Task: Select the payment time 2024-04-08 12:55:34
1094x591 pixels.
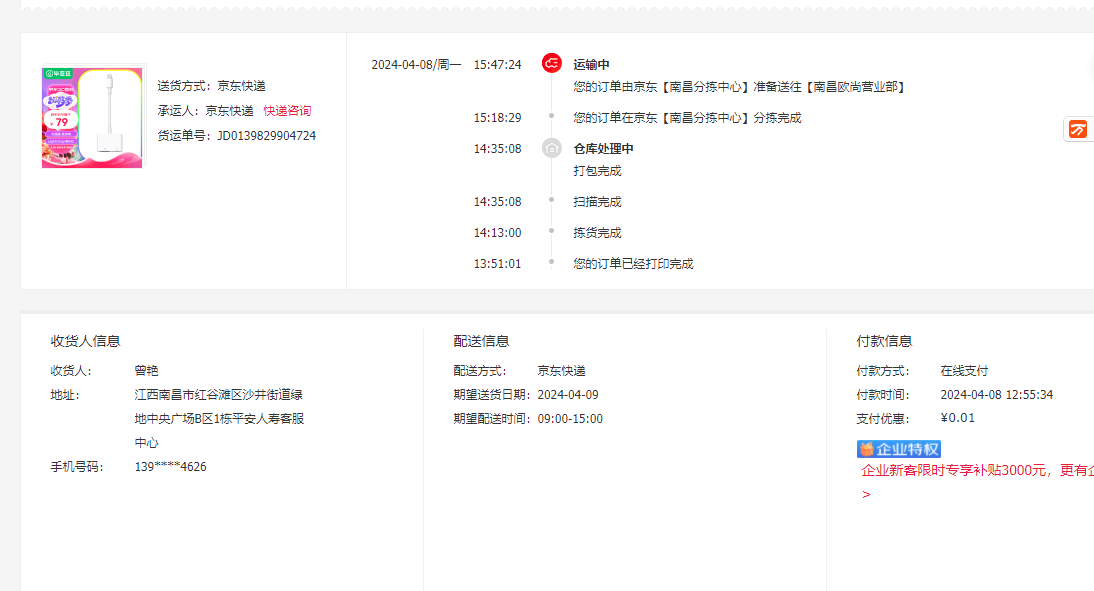Action: [x=997, y=395]
